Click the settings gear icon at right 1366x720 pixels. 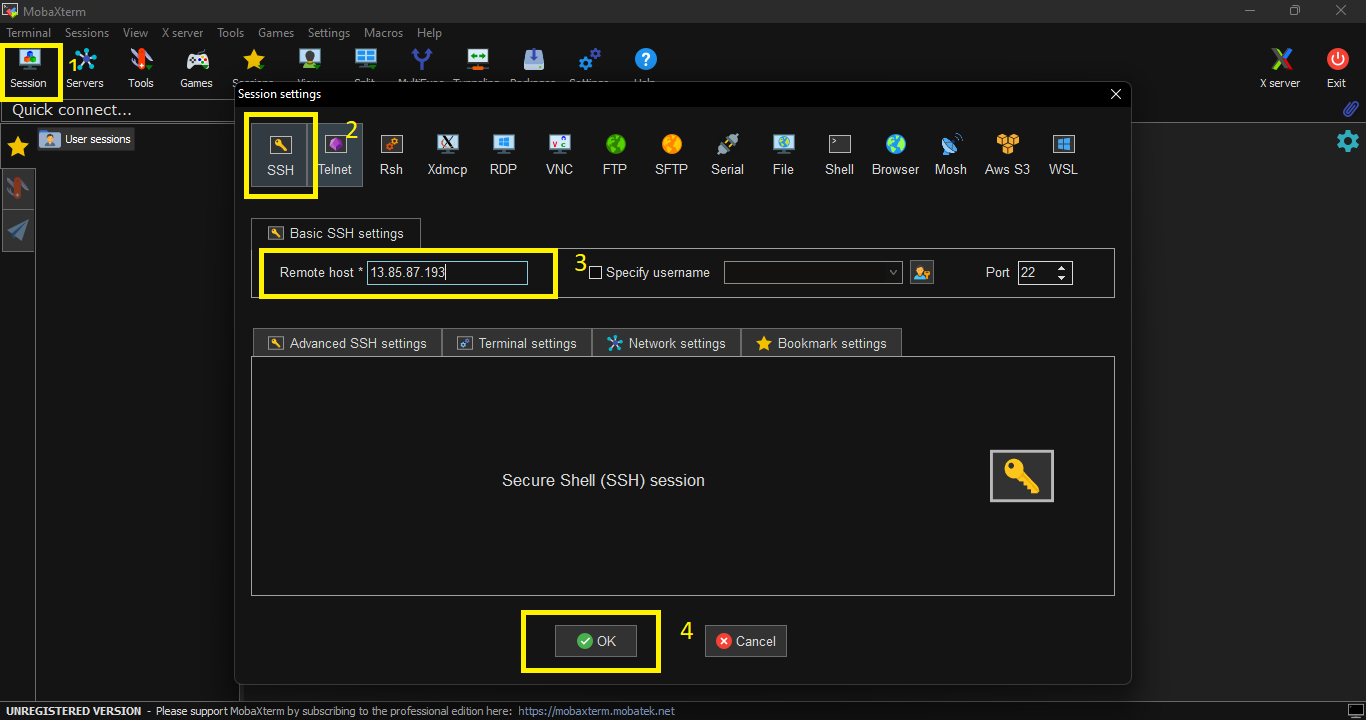click(x=1348, y=141)
